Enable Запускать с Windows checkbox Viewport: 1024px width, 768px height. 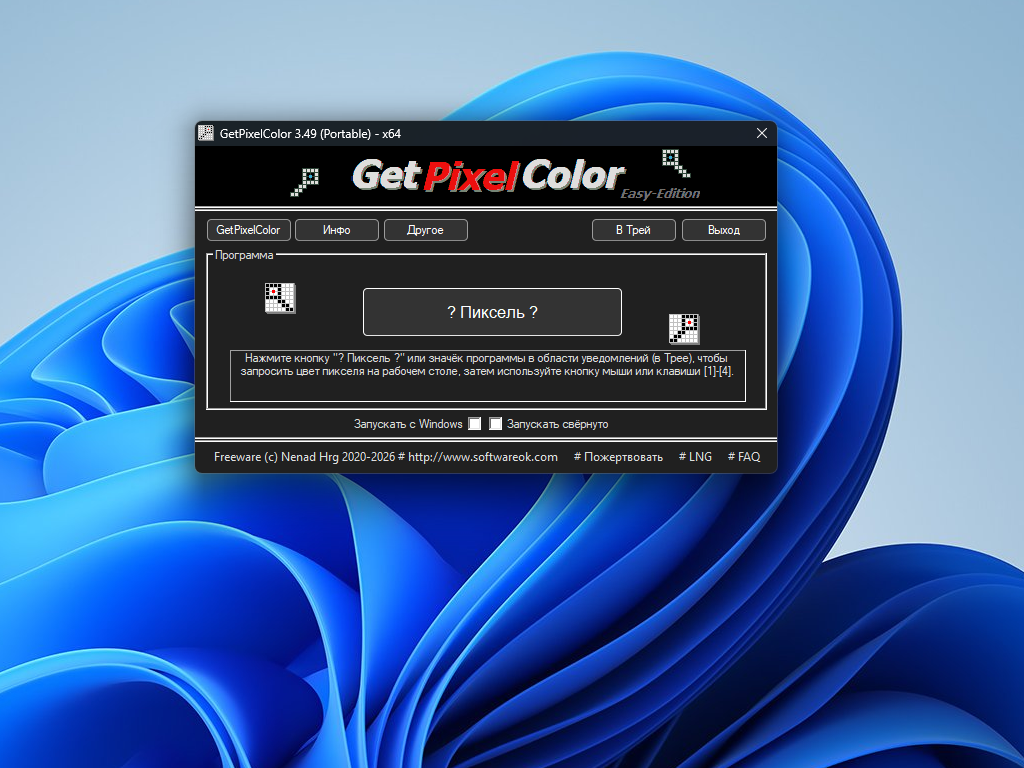[x=475, y=424]
